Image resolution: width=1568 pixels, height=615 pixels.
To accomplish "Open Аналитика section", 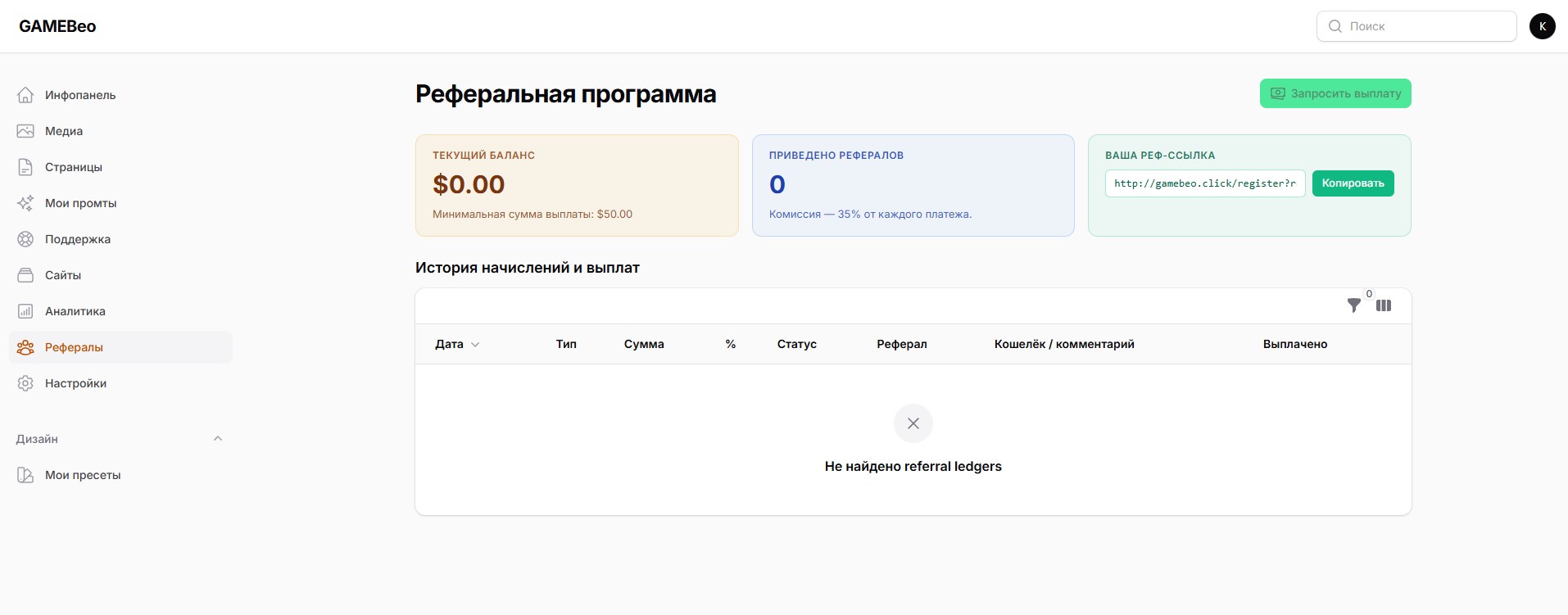I will (120, 311).
